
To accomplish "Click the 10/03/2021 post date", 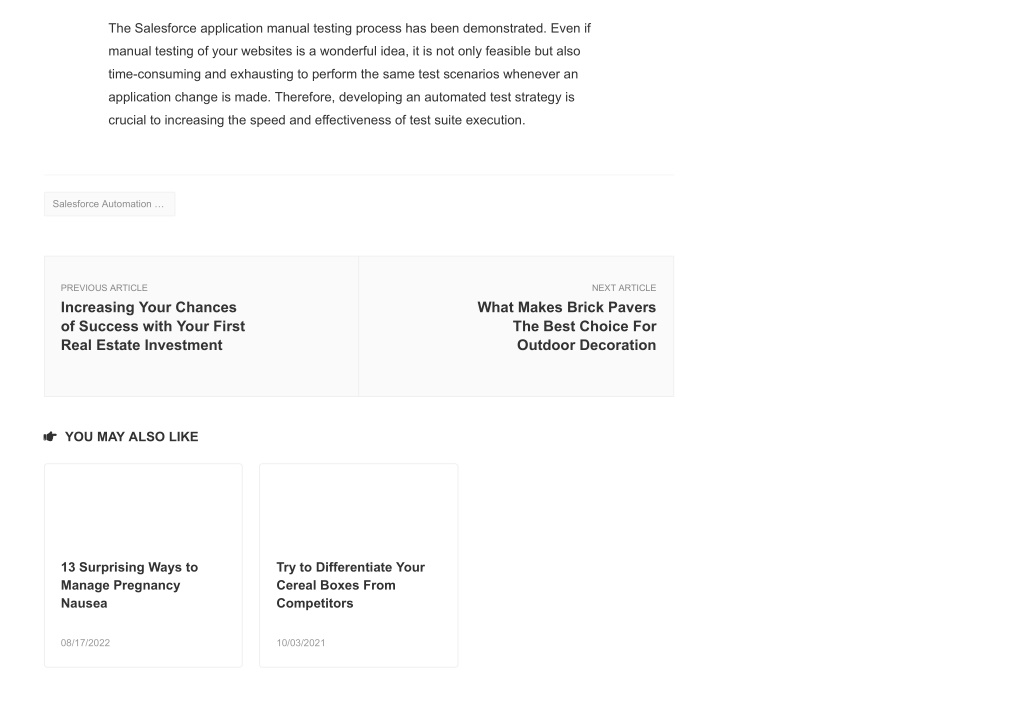I will 300,643.
